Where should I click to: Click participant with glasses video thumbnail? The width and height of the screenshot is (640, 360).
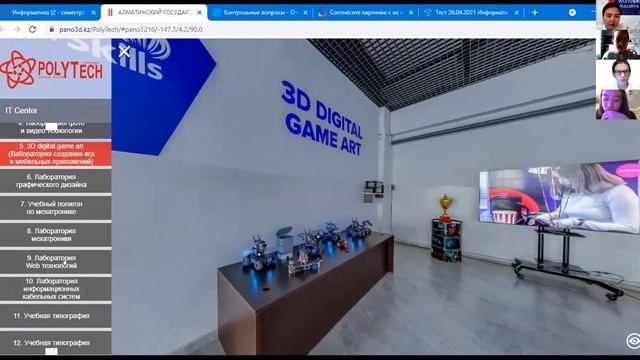(x=618, y=75)
